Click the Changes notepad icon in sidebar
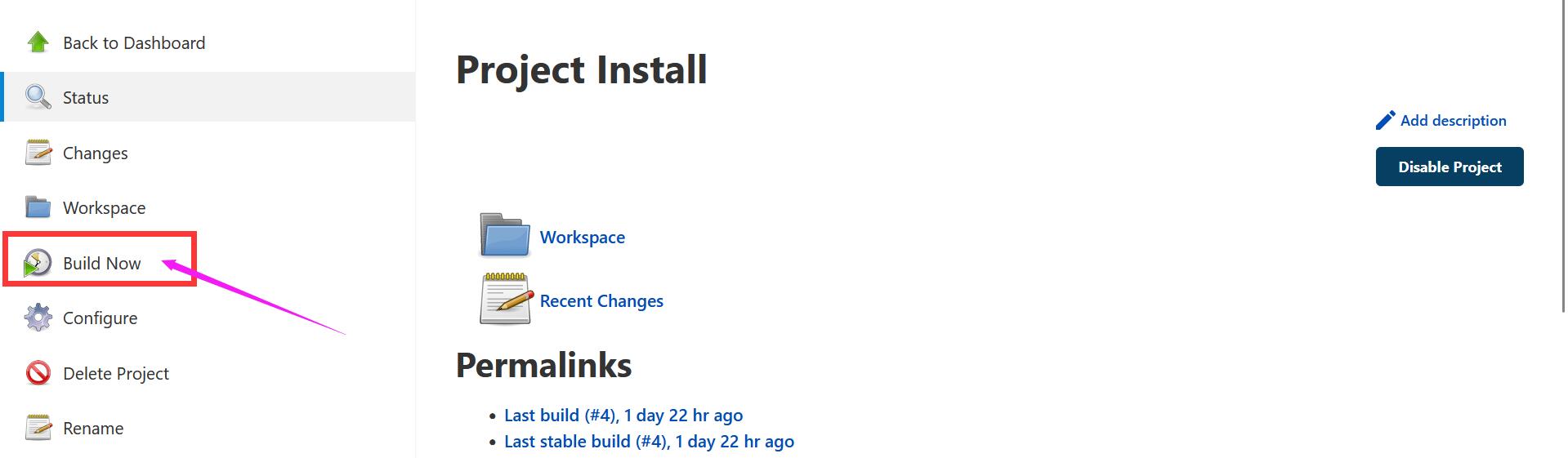 point(38,153)
